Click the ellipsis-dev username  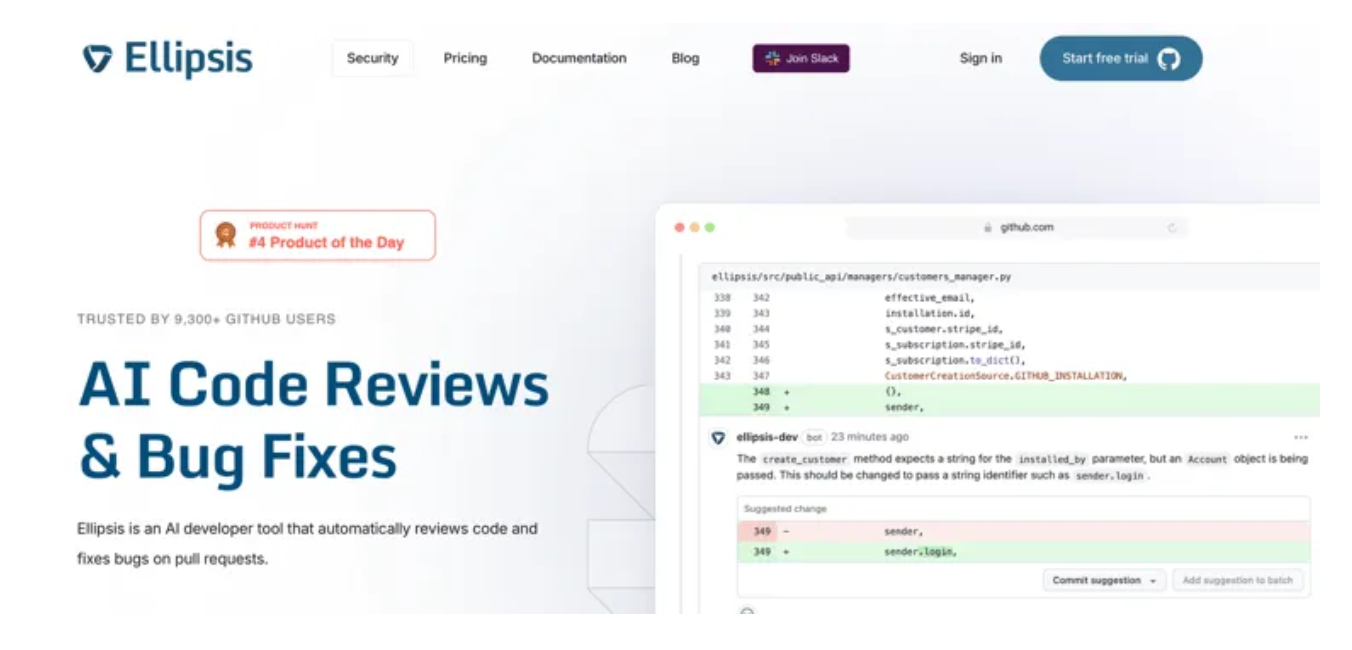coord(767,437)
